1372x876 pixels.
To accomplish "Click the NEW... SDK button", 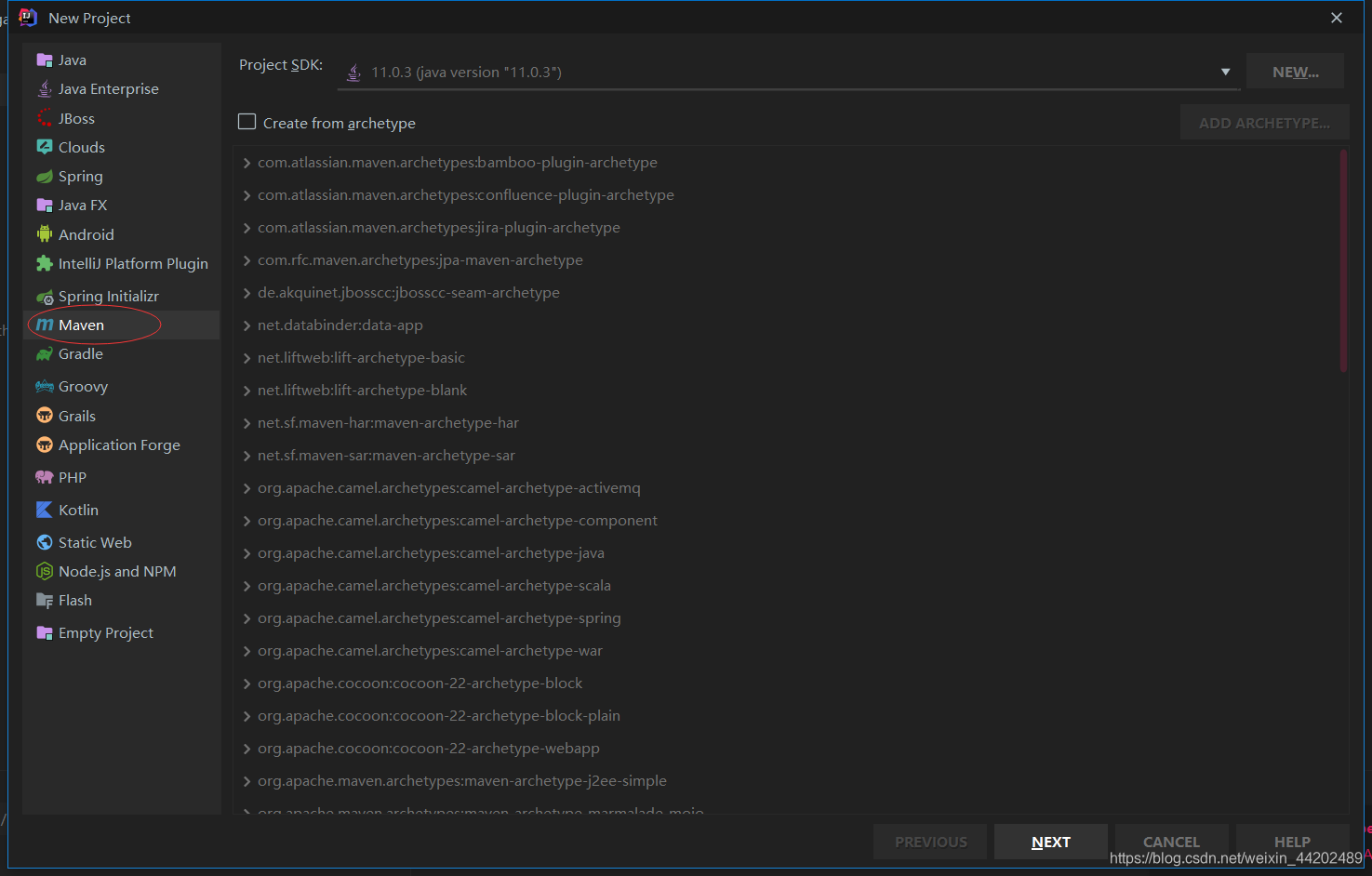I will [x=1295, y=72].
